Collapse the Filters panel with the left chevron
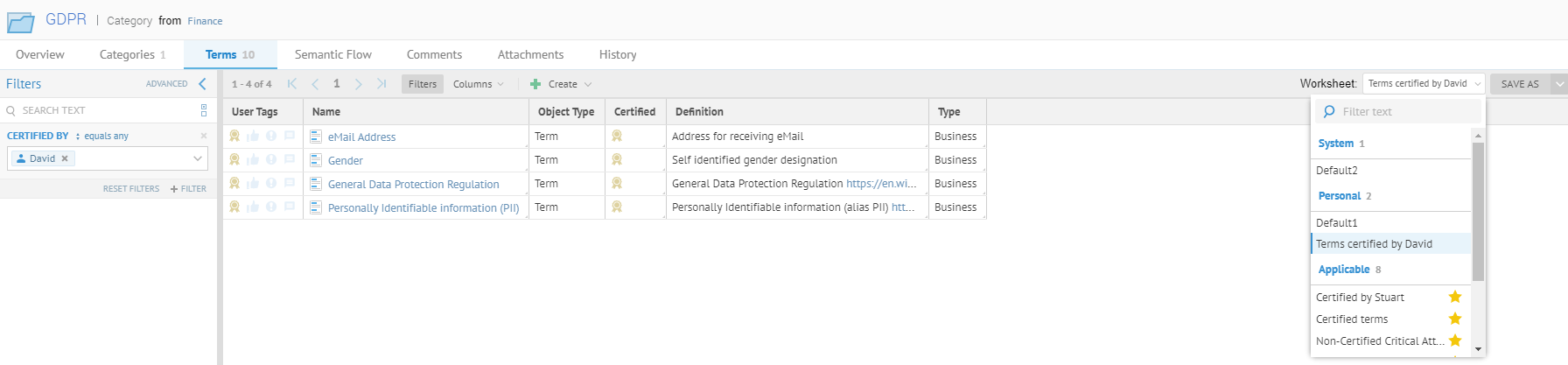Viewport: 1568px width, 365px height. (202, 84)
